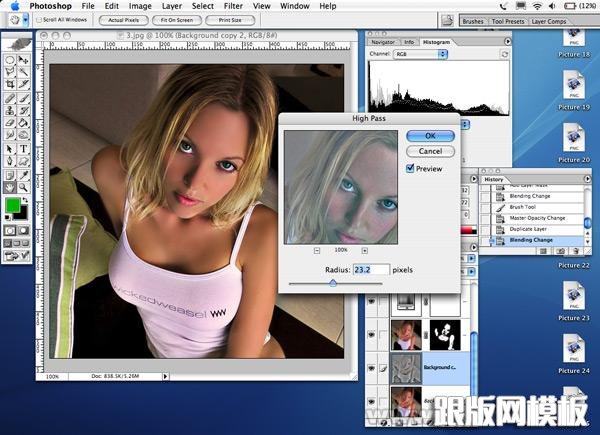Select the Pen tool

coord(10,161)
